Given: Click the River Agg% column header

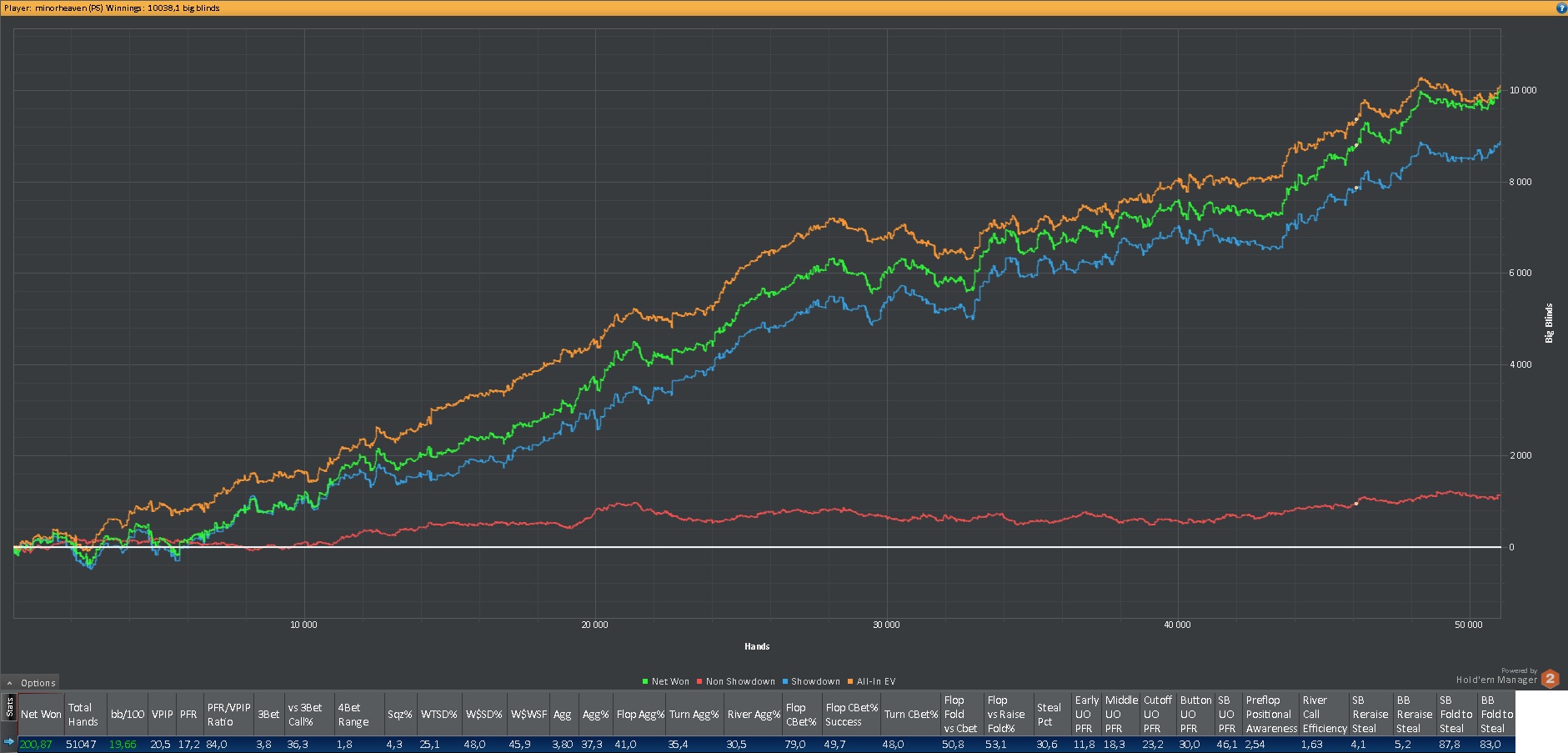Looking at the screenshot, I should coord(753,714).
